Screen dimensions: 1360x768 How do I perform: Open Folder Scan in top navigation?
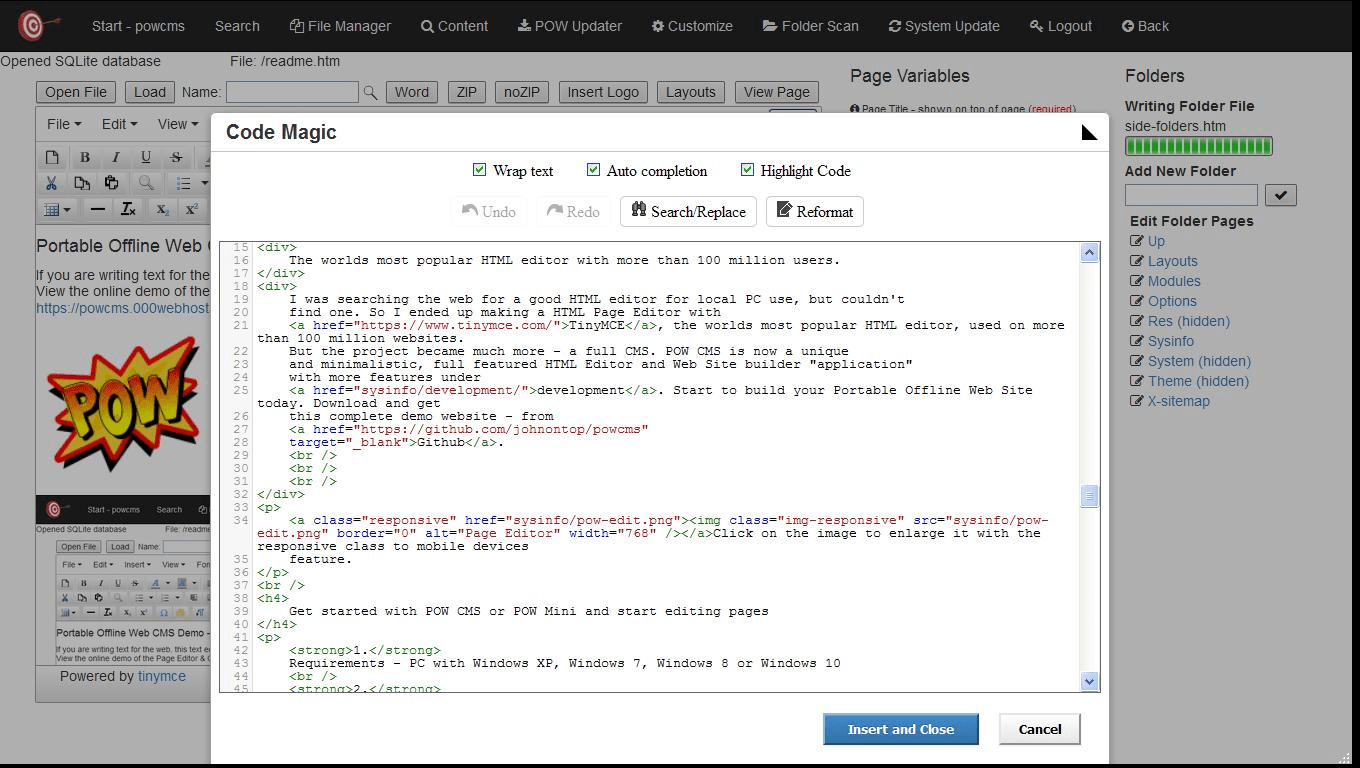pos(810,26)
